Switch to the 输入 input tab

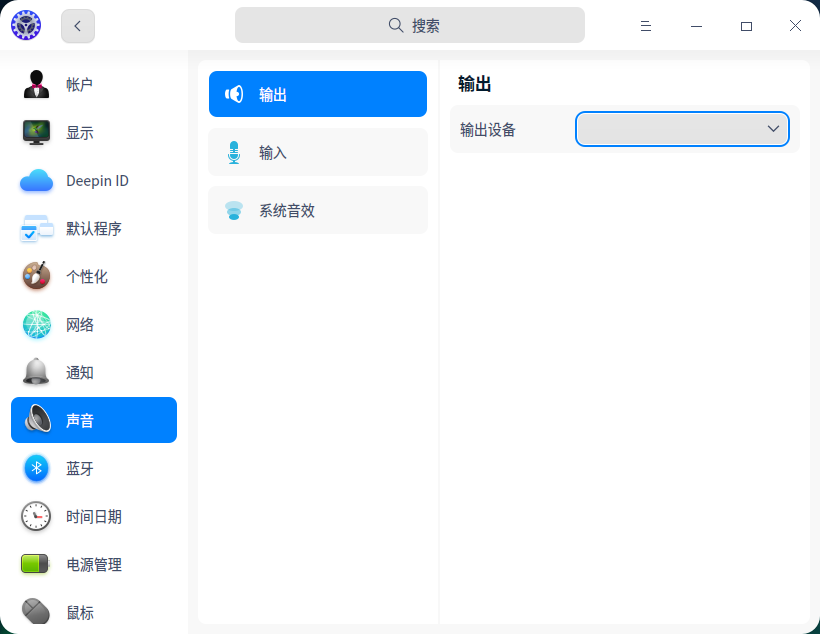point(317,152)
